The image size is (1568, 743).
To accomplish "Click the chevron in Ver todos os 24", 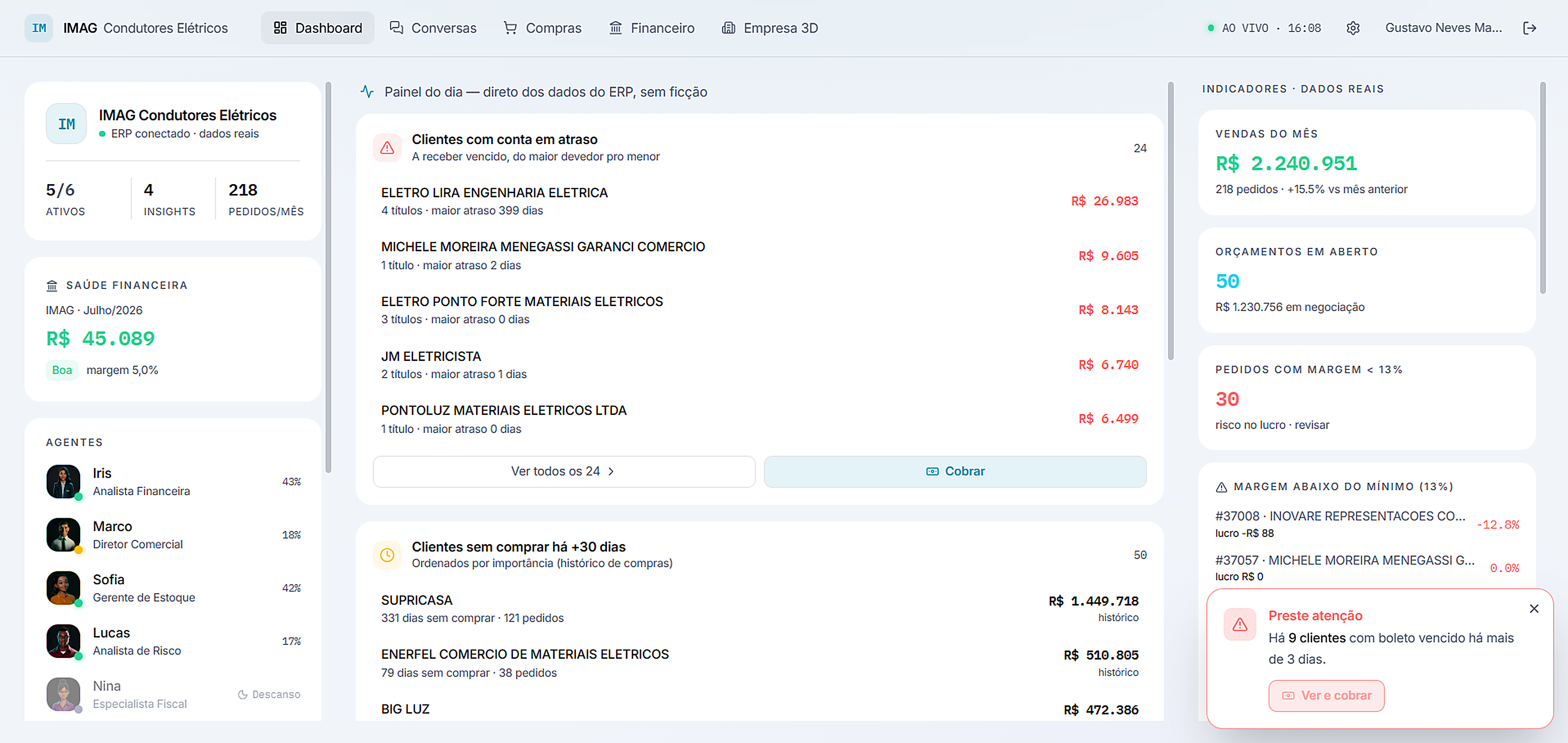I will point(611,471).
